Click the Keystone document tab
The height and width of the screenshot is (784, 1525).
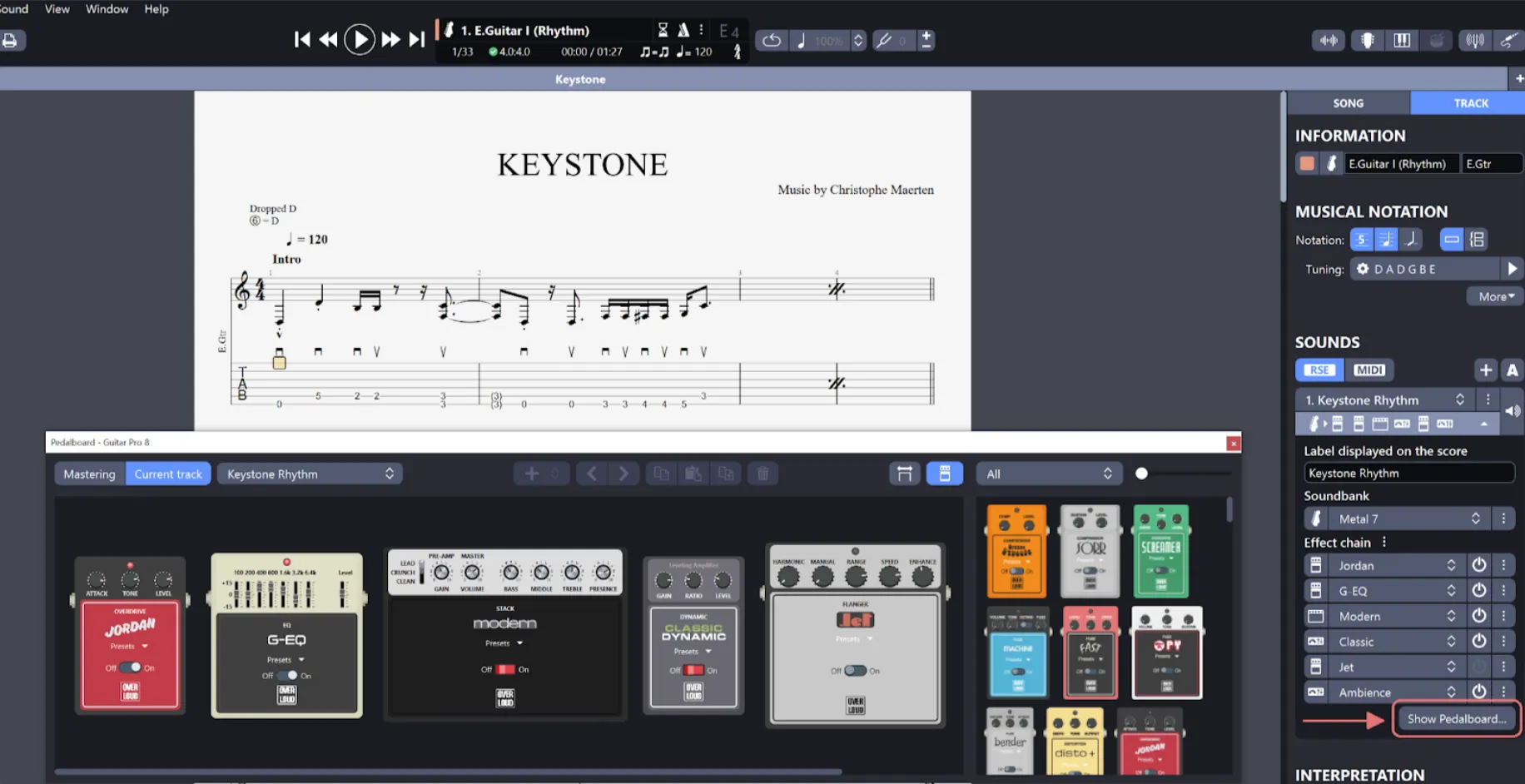click(x=580, y=79)
